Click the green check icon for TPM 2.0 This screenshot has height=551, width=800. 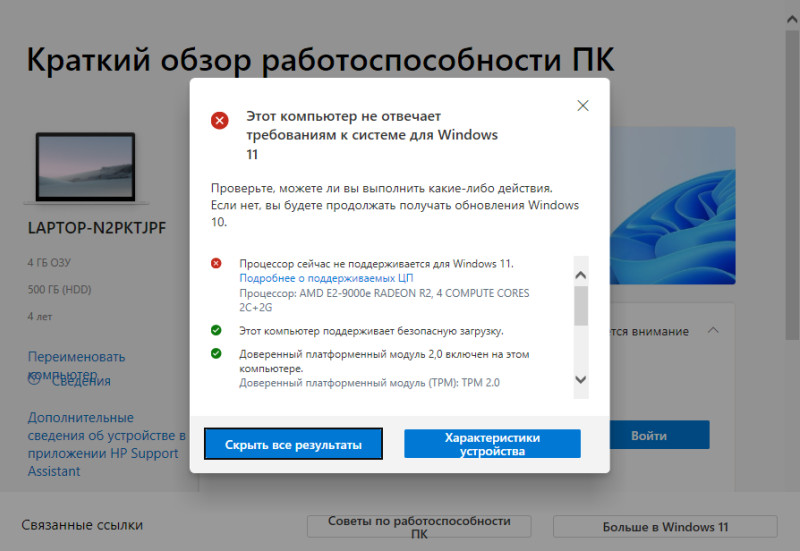pyautogui.click(x=216, y=353)
